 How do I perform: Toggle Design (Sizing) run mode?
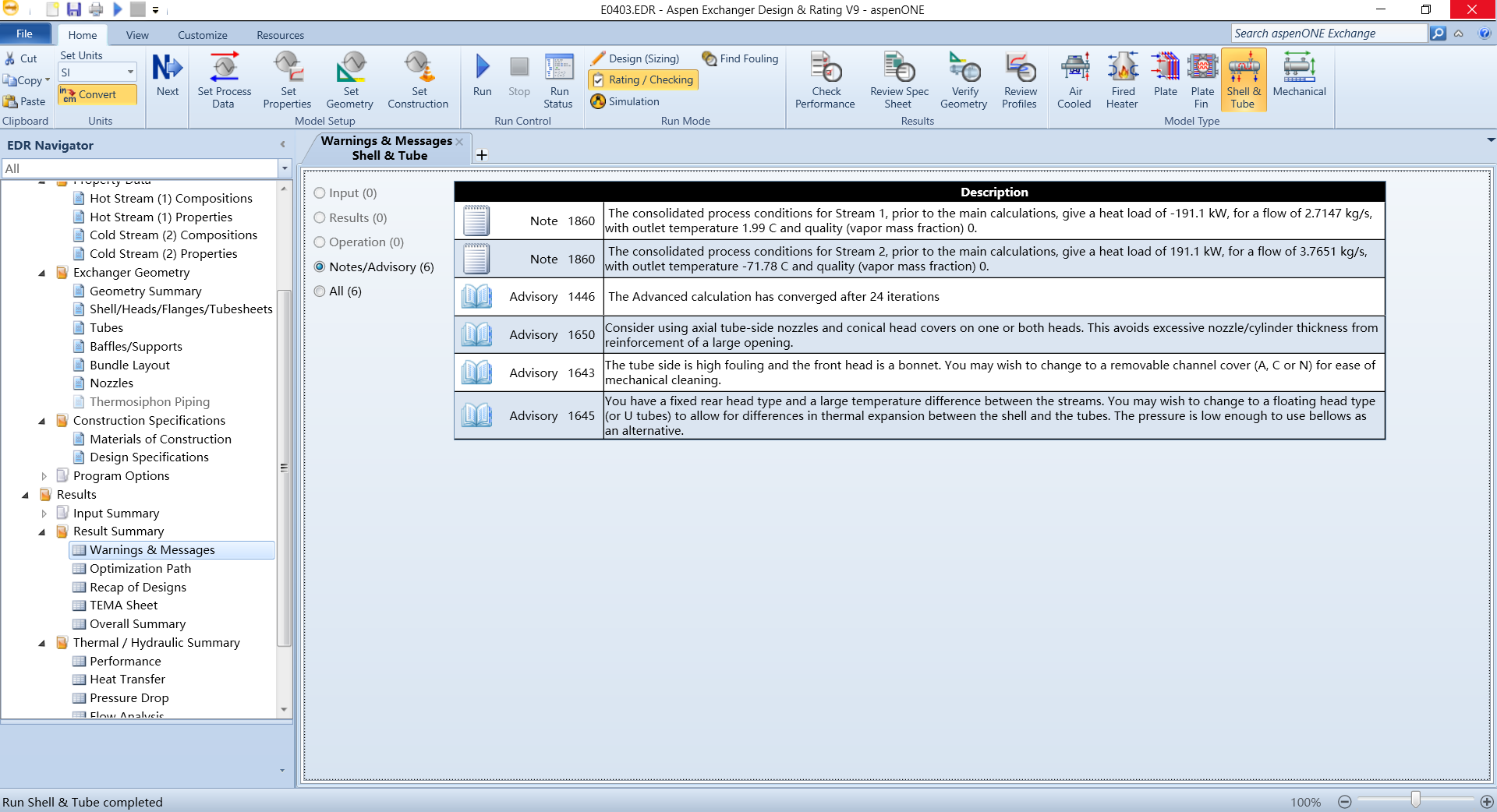635,58
